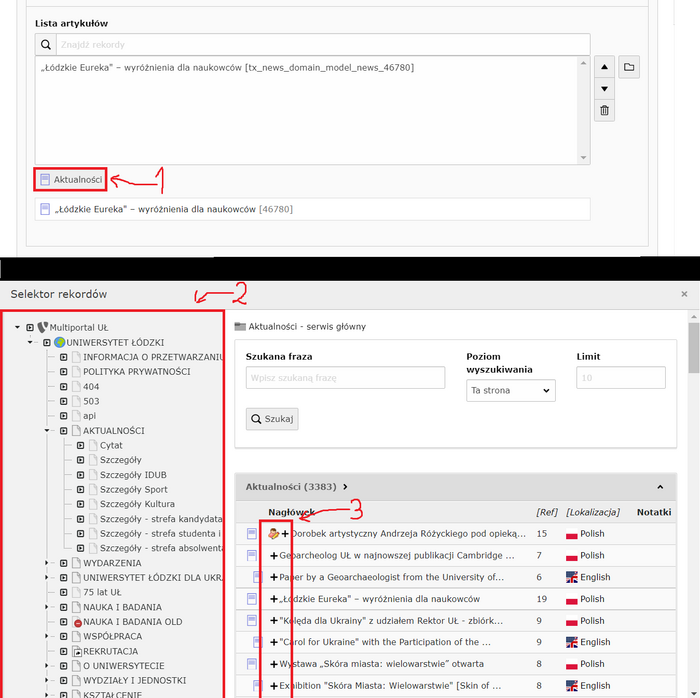Add "Dorobek artystyczny" record via plus icon

[285, 534]
